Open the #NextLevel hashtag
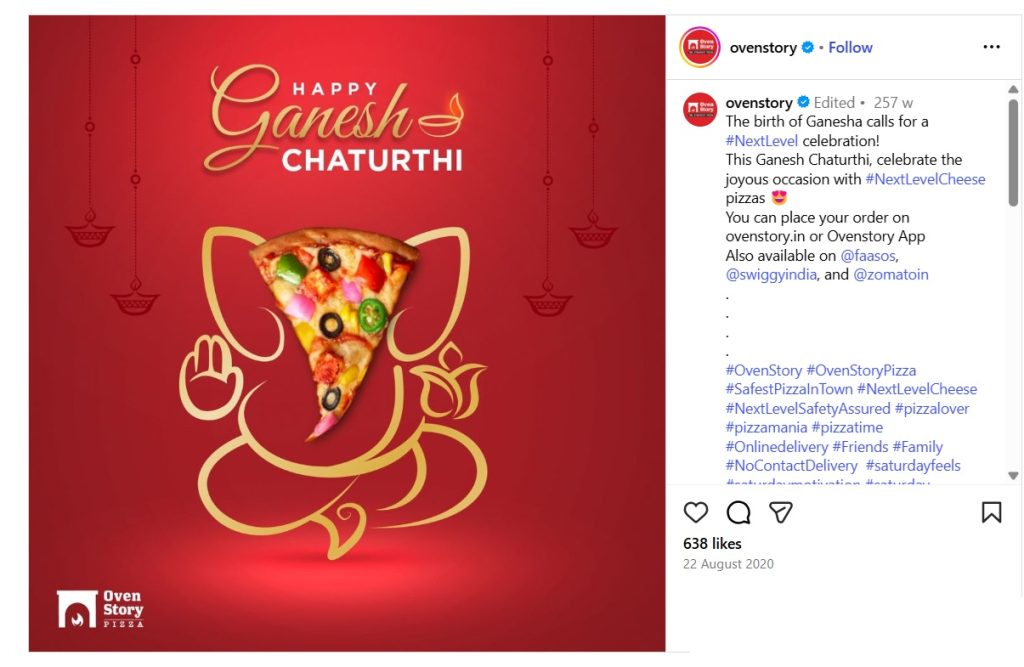 [761, 140]
